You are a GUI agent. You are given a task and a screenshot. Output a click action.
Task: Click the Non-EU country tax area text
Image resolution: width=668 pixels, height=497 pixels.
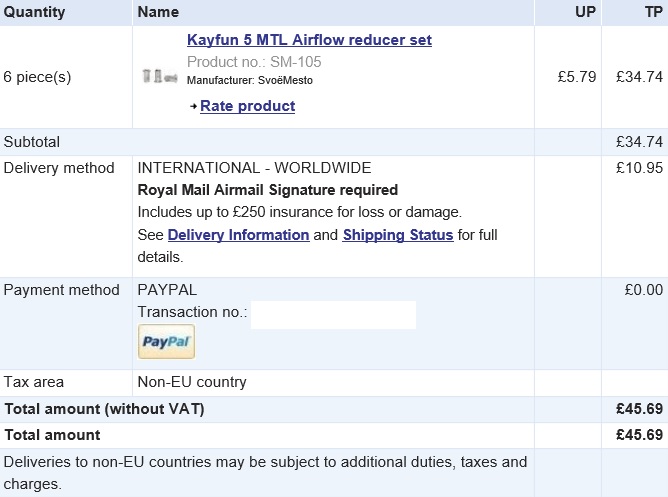point(191,382)
